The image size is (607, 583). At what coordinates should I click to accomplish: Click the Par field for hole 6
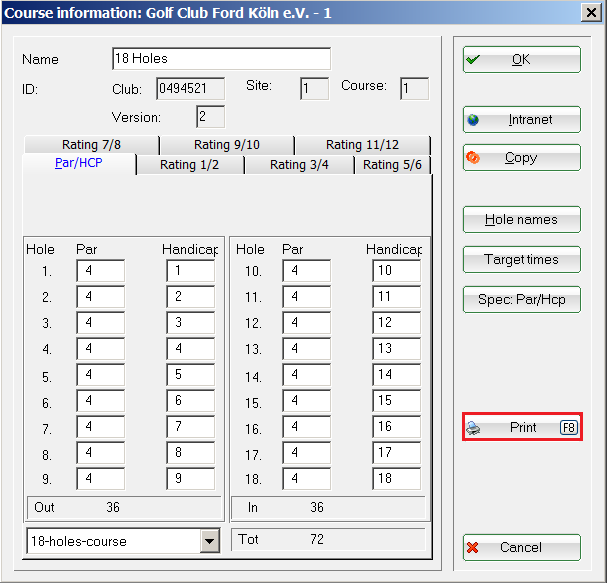click(101, 401)
